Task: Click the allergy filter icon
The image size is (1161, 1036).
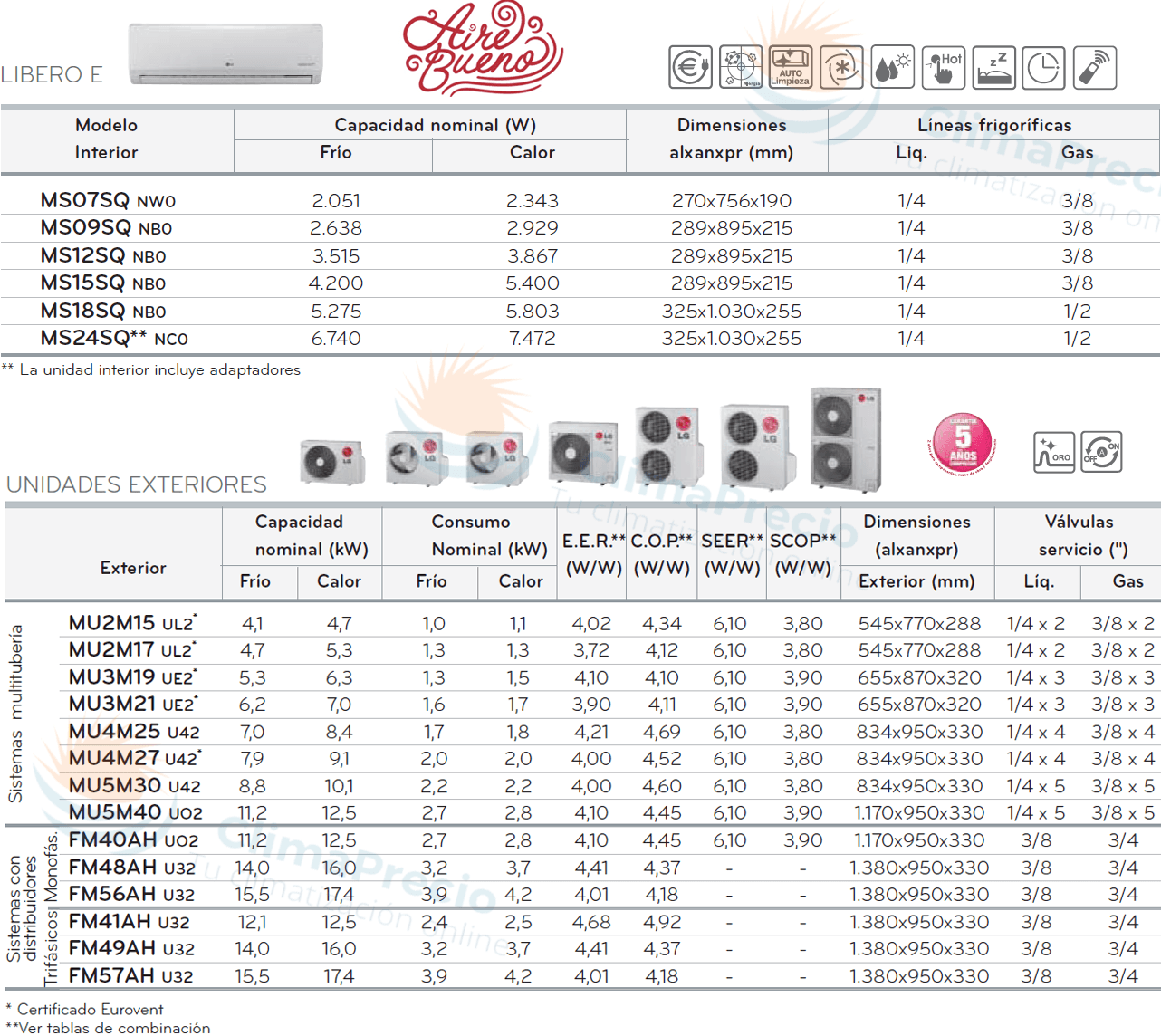Action: (x=740, y=68)
